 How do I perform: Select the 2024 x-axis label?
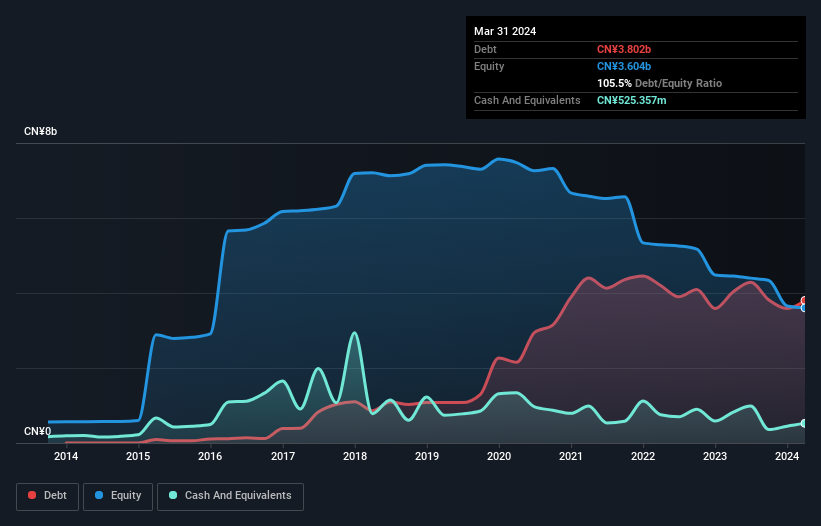click(787, 456)
